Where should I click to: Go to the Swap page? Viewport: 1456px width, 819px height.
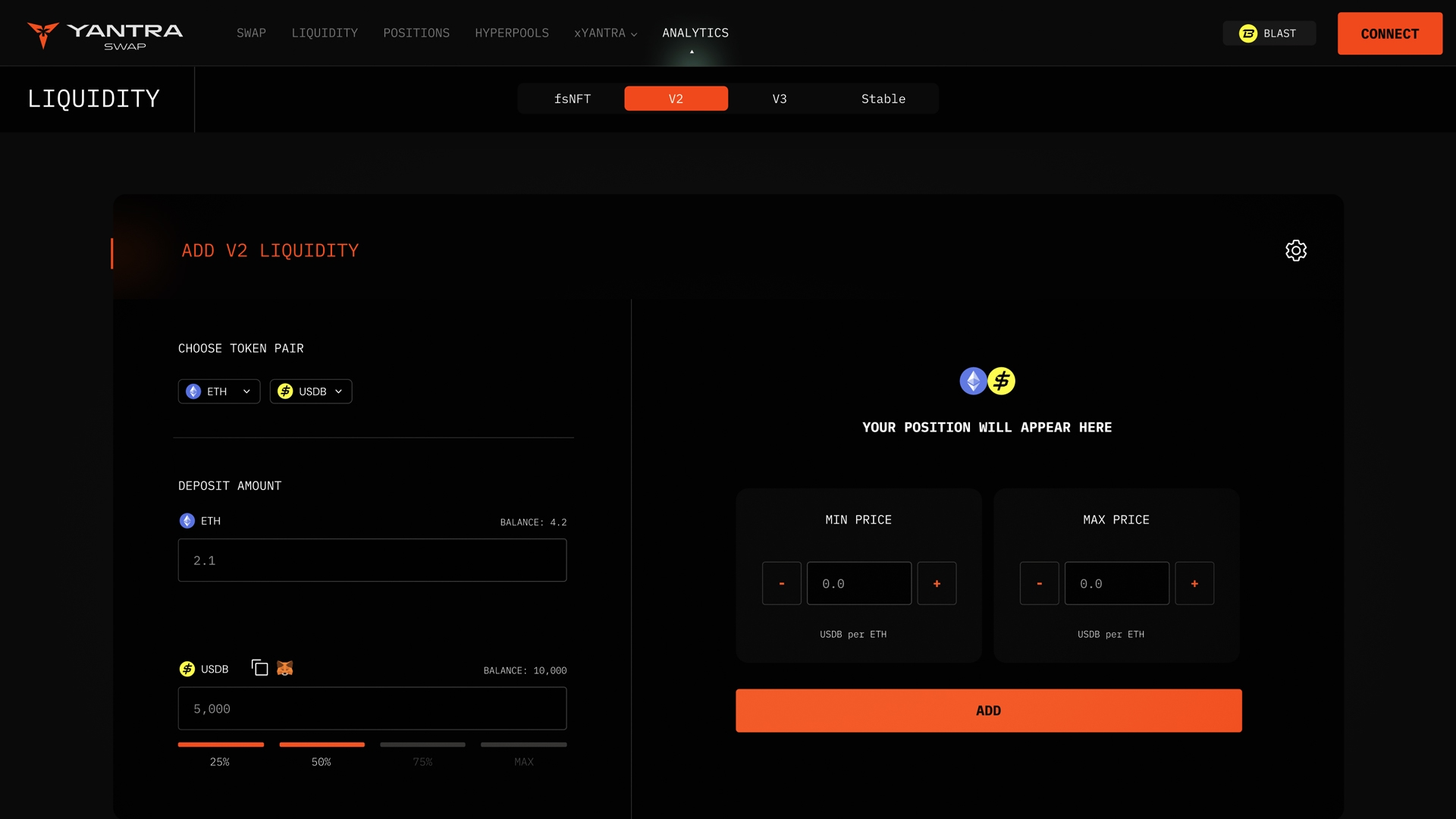[x=251, y=33]
